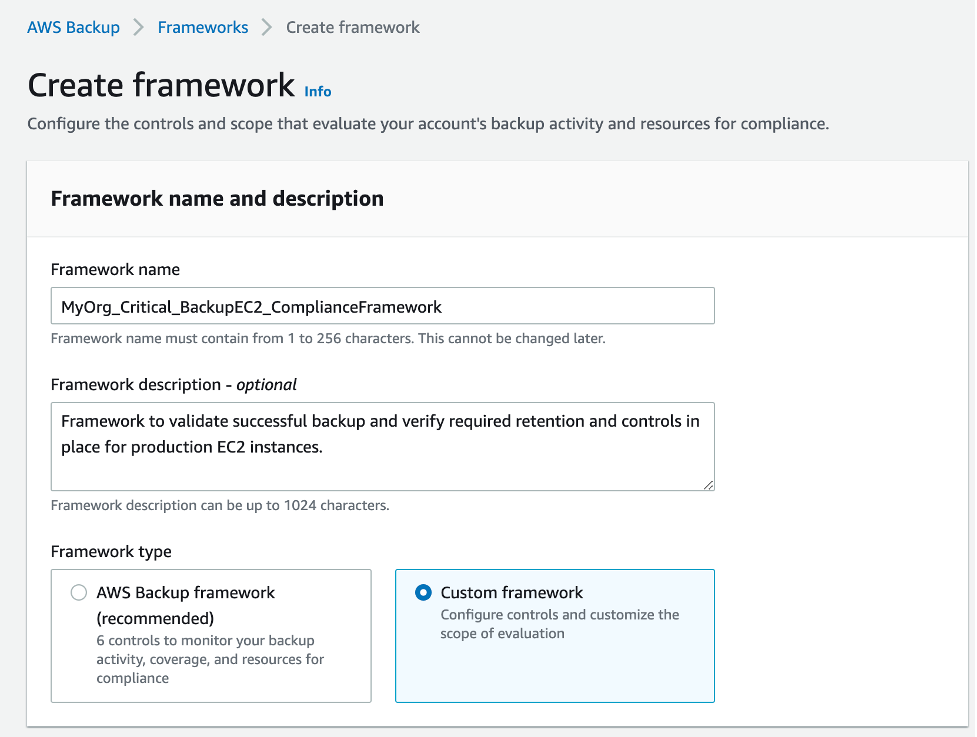The width and height of the screenshot is (977, 737).
Task: Click the Framework type label
Action: (x=101, y=551)
